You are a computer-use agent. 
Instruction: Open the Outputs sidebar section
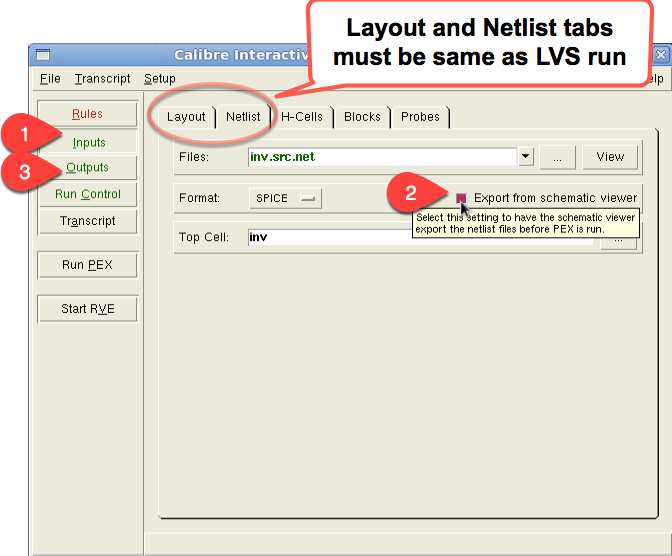(x=87, y=168)
